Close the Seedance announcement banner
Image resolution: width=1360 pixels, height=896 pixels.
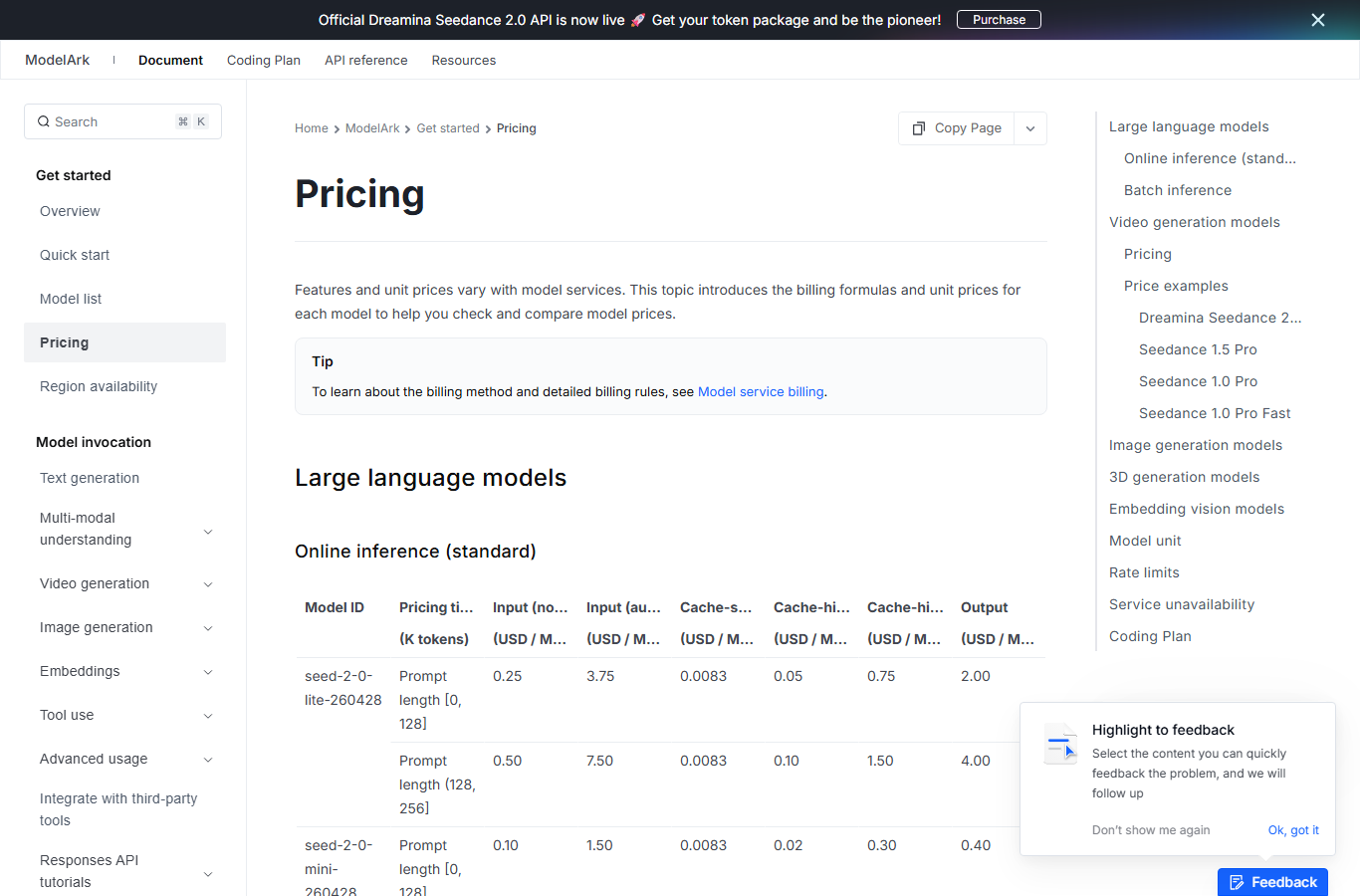click(x=1318, y=20)
